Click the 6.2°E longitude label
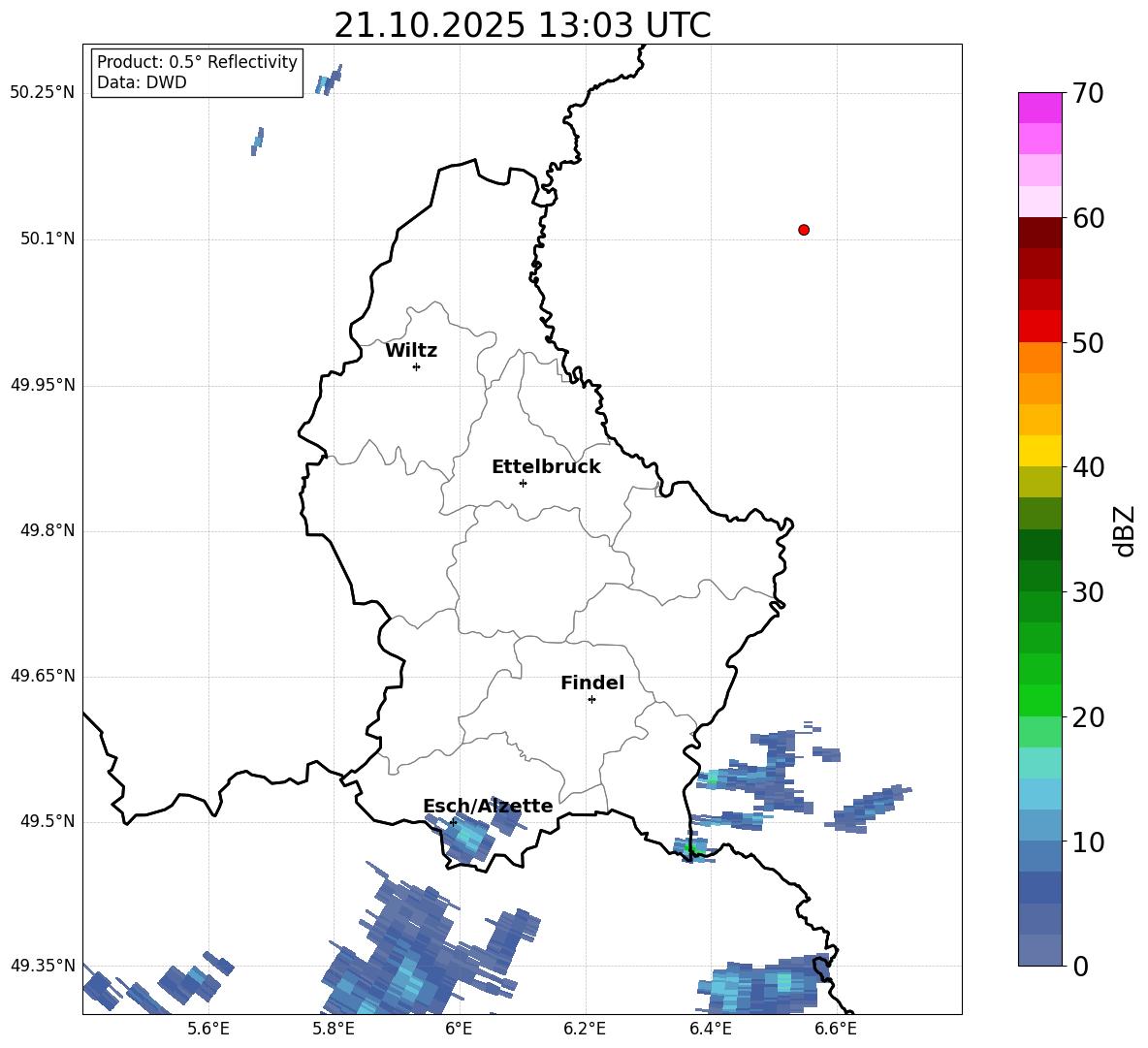 (585, 1029)
